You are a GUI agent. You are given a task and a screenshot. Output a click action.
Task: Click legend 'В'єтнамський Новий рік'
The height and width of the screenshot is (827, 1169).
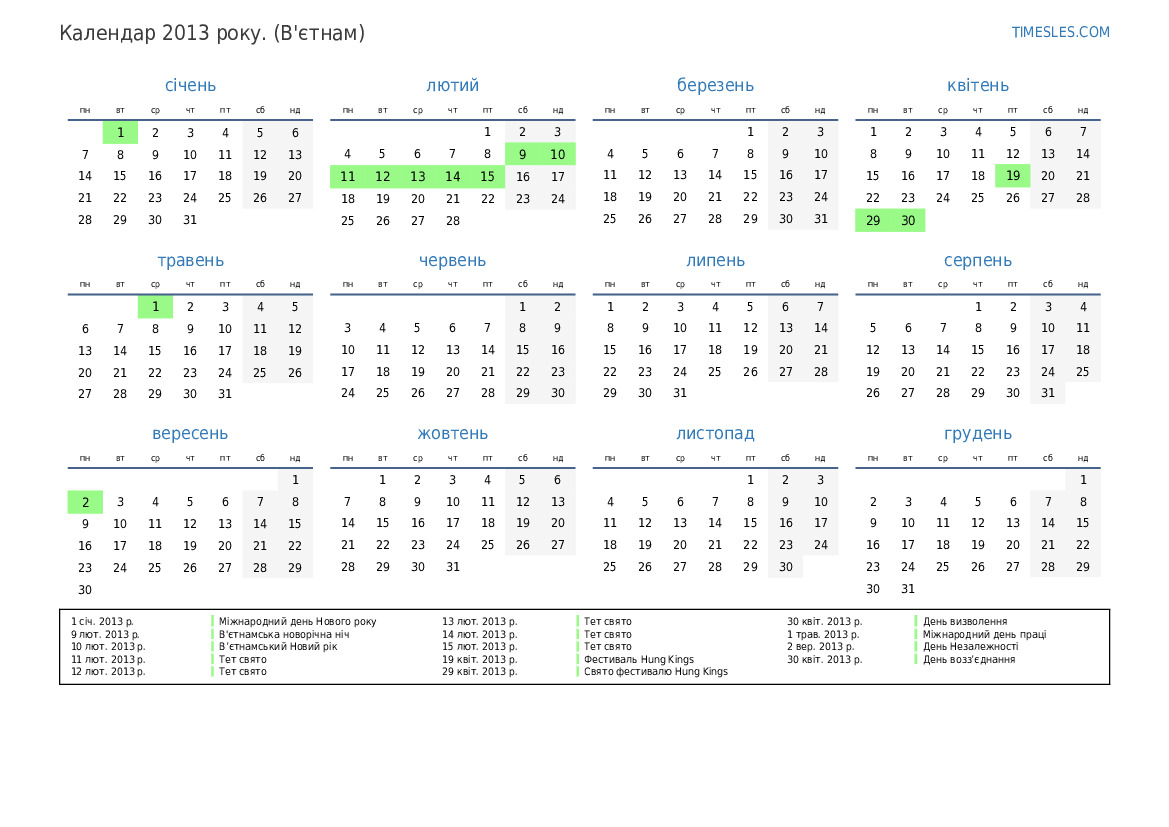click(x=277, y=647)
